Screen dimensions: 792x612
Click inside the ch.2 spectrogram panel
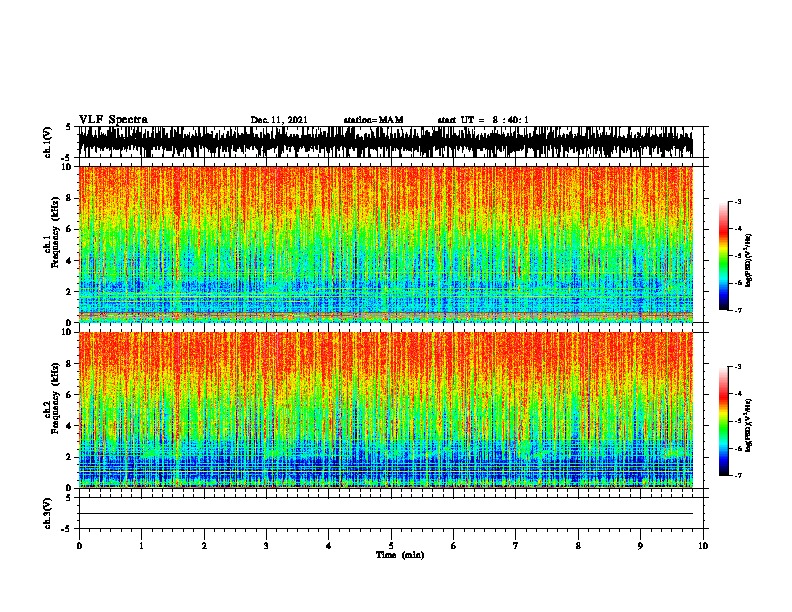(385, 410)
